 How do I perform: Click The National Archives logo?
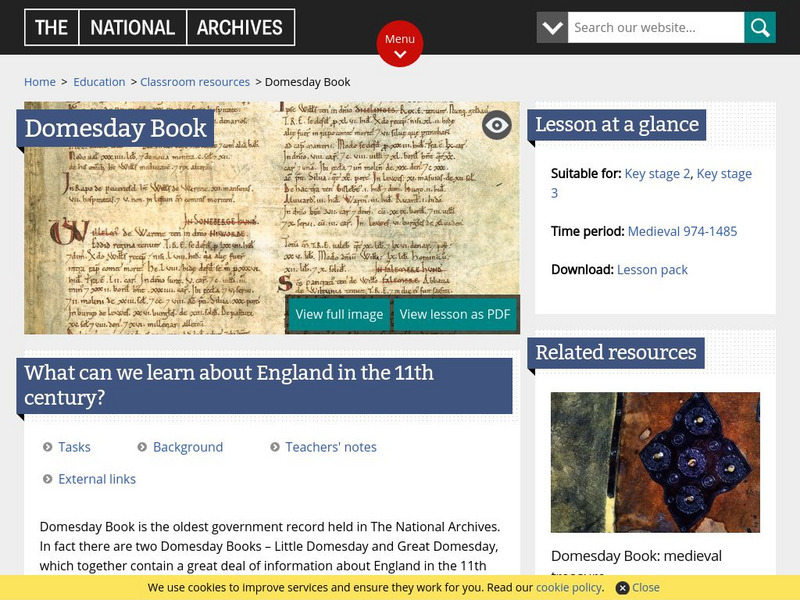(x=159, y=27)
